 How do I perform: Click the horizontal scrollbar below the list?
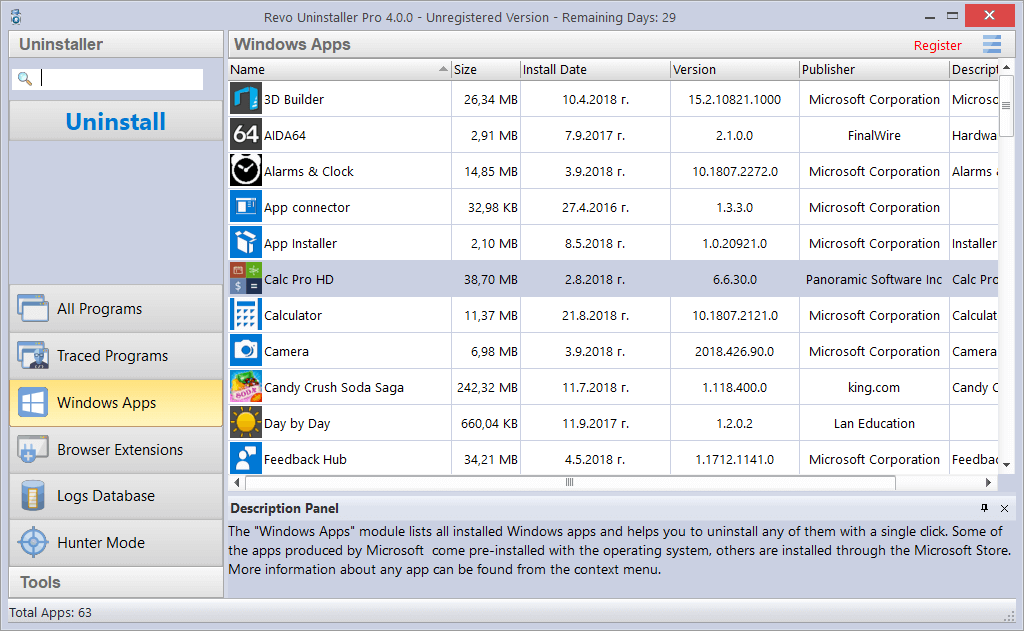pos(568,481)
